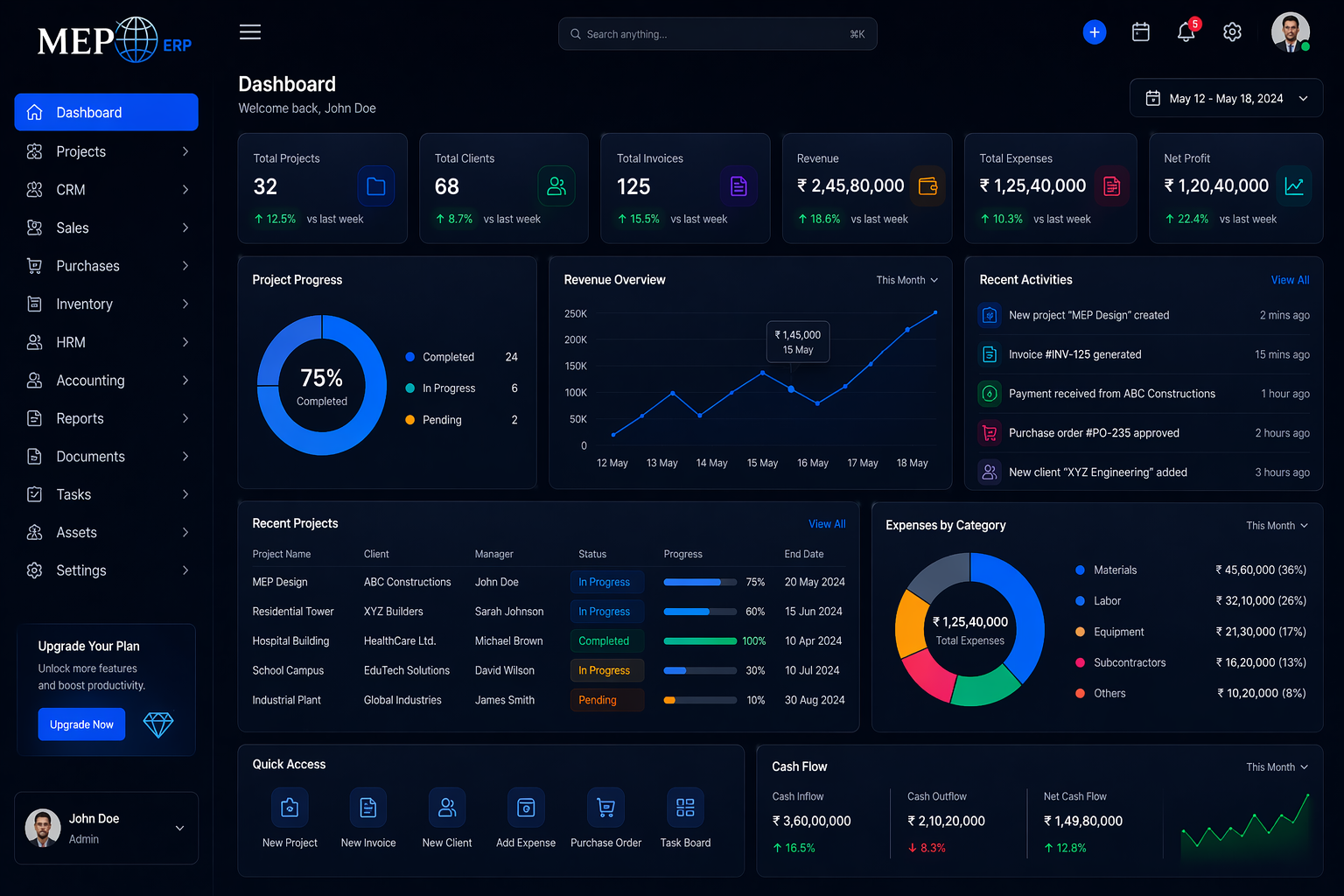1344x896 pixels.
Task: Click Completed status of Hospital Building
Action: coord(606,640)
